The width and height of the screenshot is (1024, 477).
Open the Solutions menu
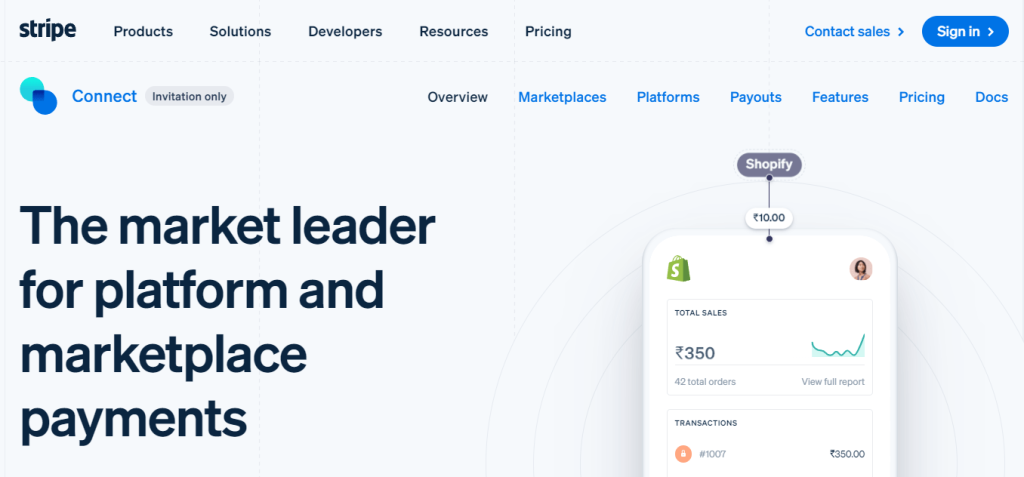point(240,31)
